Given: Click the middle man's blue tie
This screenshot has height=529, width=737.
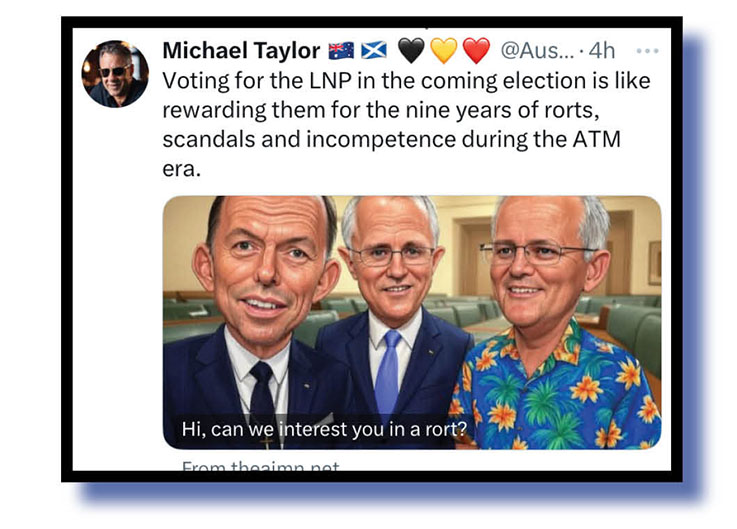Looking at the screenshot, I should [388, 369].
